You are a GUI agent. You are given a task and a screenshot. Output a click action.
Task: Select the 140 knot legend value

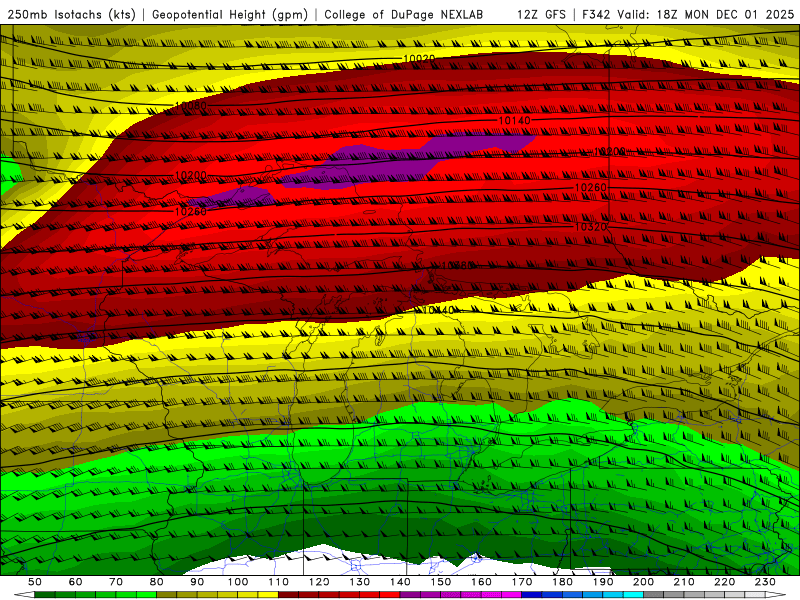click(401, 582)
